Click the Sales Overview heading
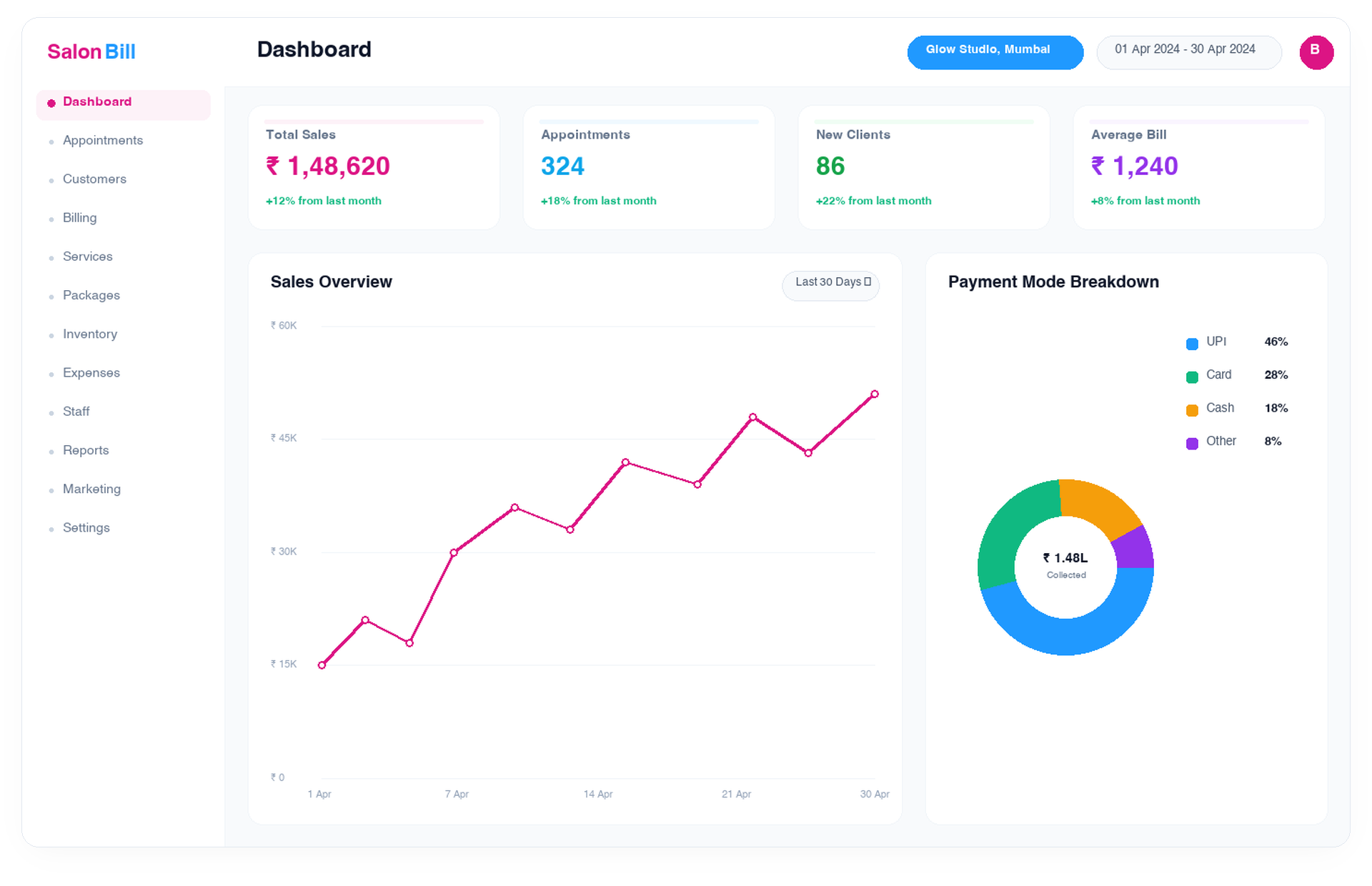This screenshot has width=1372, height=886. 332,282
